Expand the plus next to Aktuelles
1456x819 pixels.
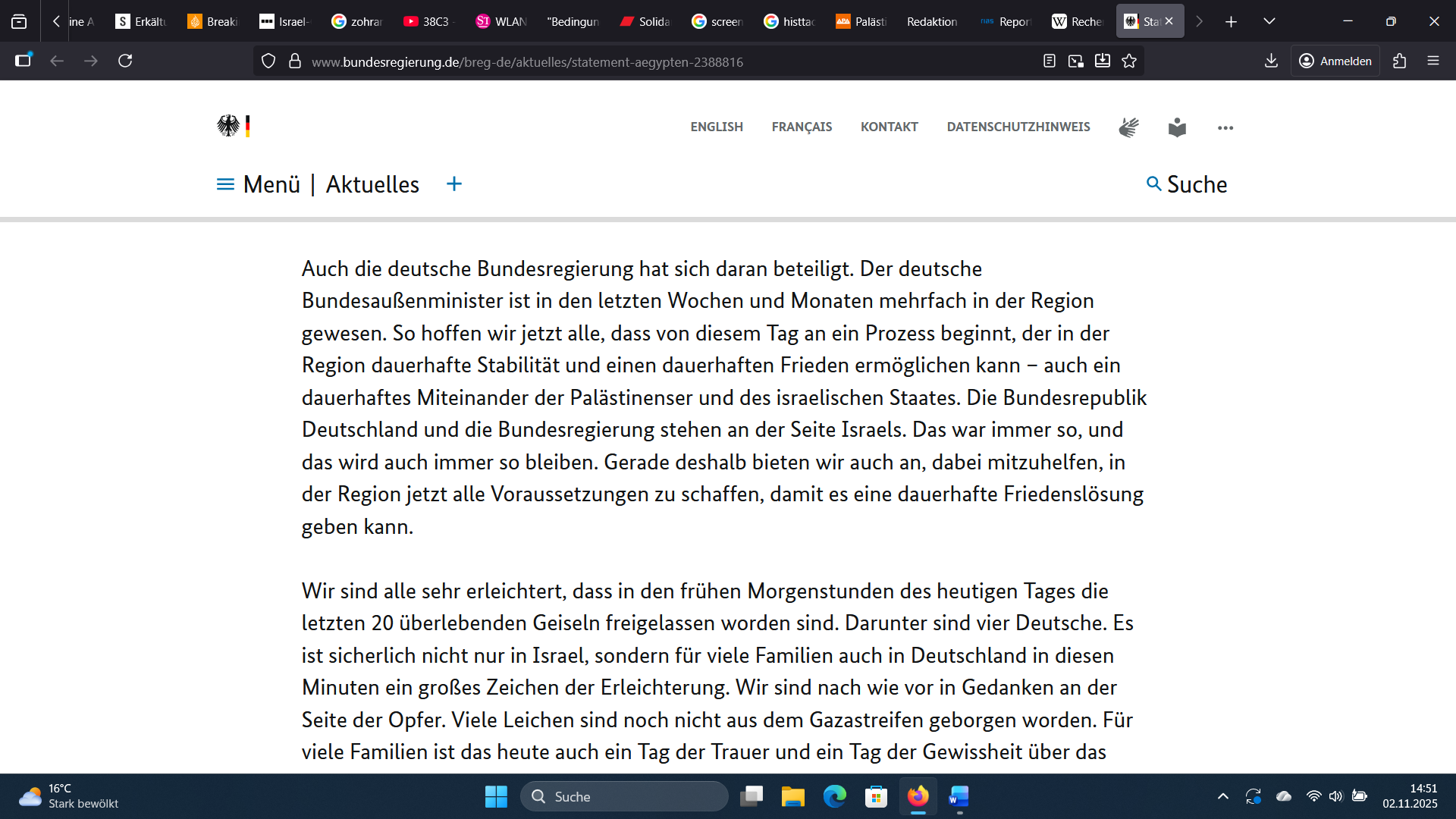[453, 184]
